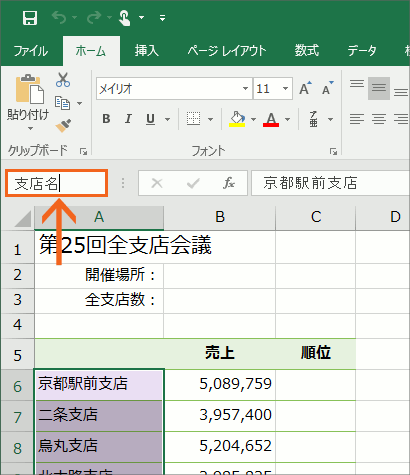410x475 pixels.
Task: Click the 売上 header cell
Action: click(220, 354)
